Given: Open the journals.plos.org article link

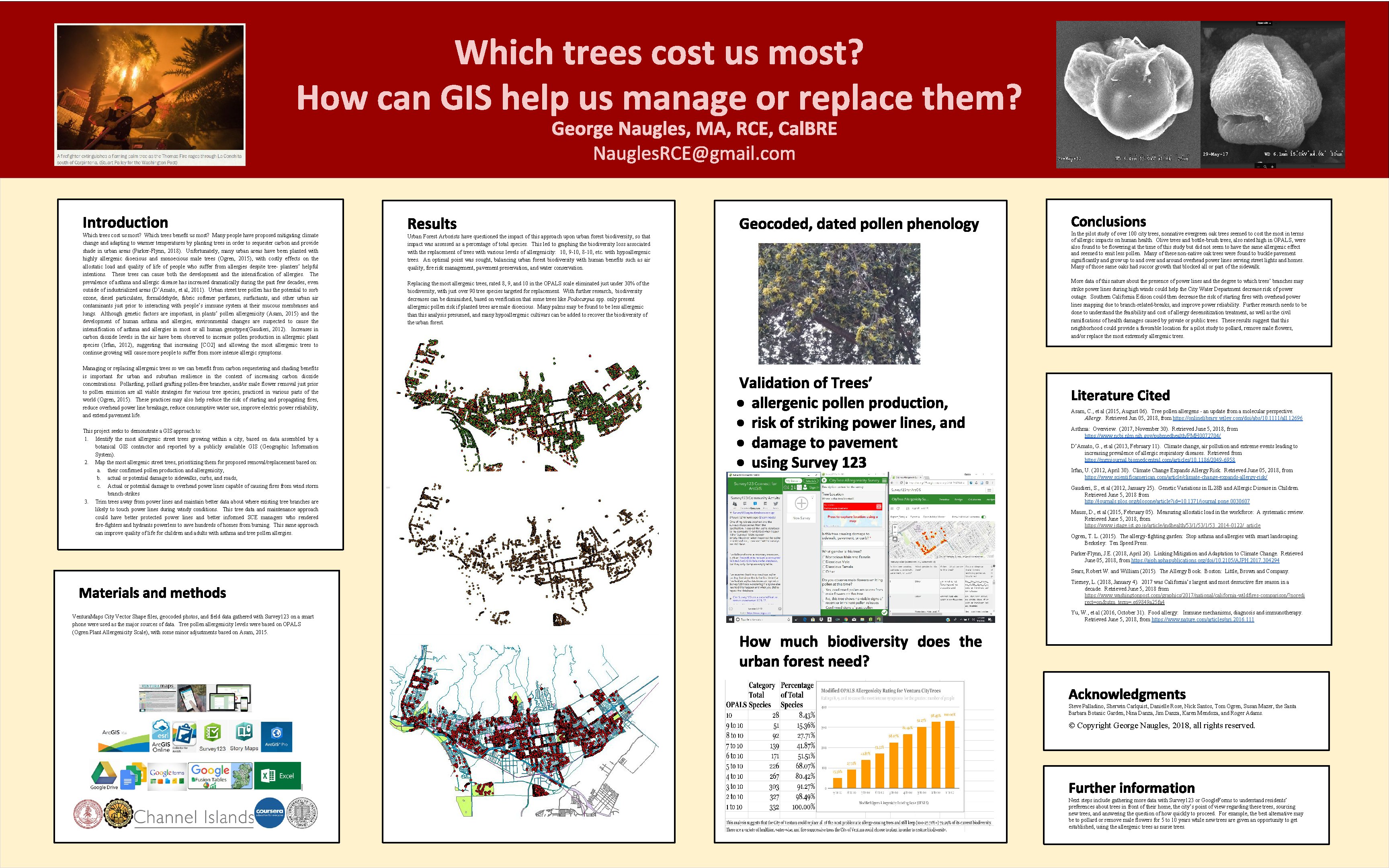Looking at the screenshot, I should (x=1167, y=501).
